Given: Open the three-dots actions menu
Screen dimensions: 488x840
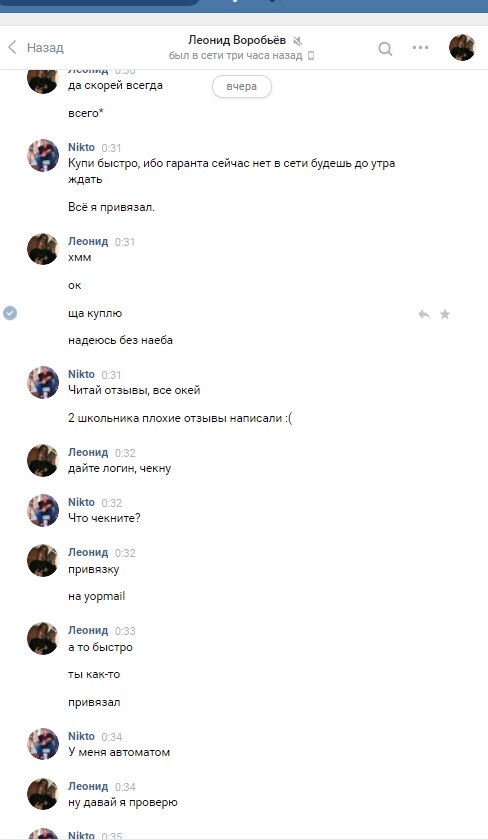Looking at the screenshot, I should point(420,48).
